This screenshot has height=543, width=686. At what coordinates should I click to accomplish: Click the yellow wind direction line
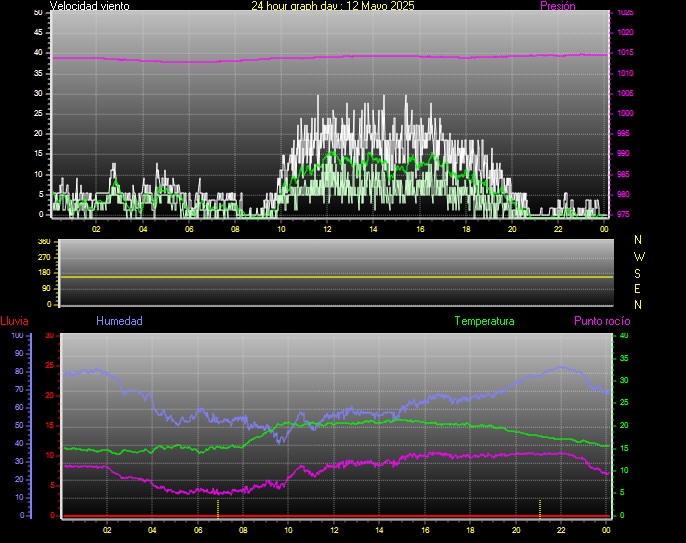tap(336, 277)
